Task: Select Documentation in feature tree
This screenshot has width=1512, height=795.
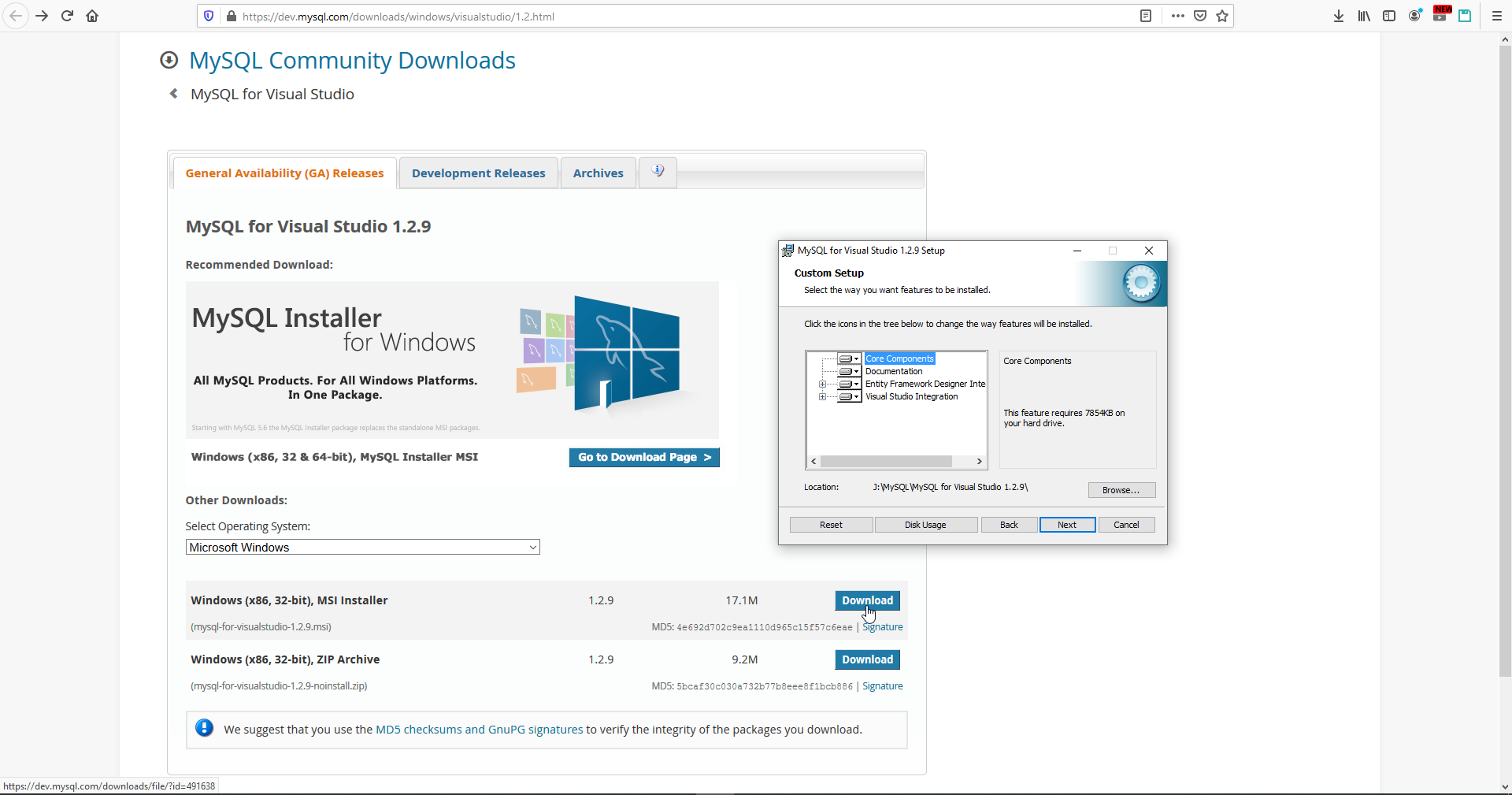Action: 894,371
